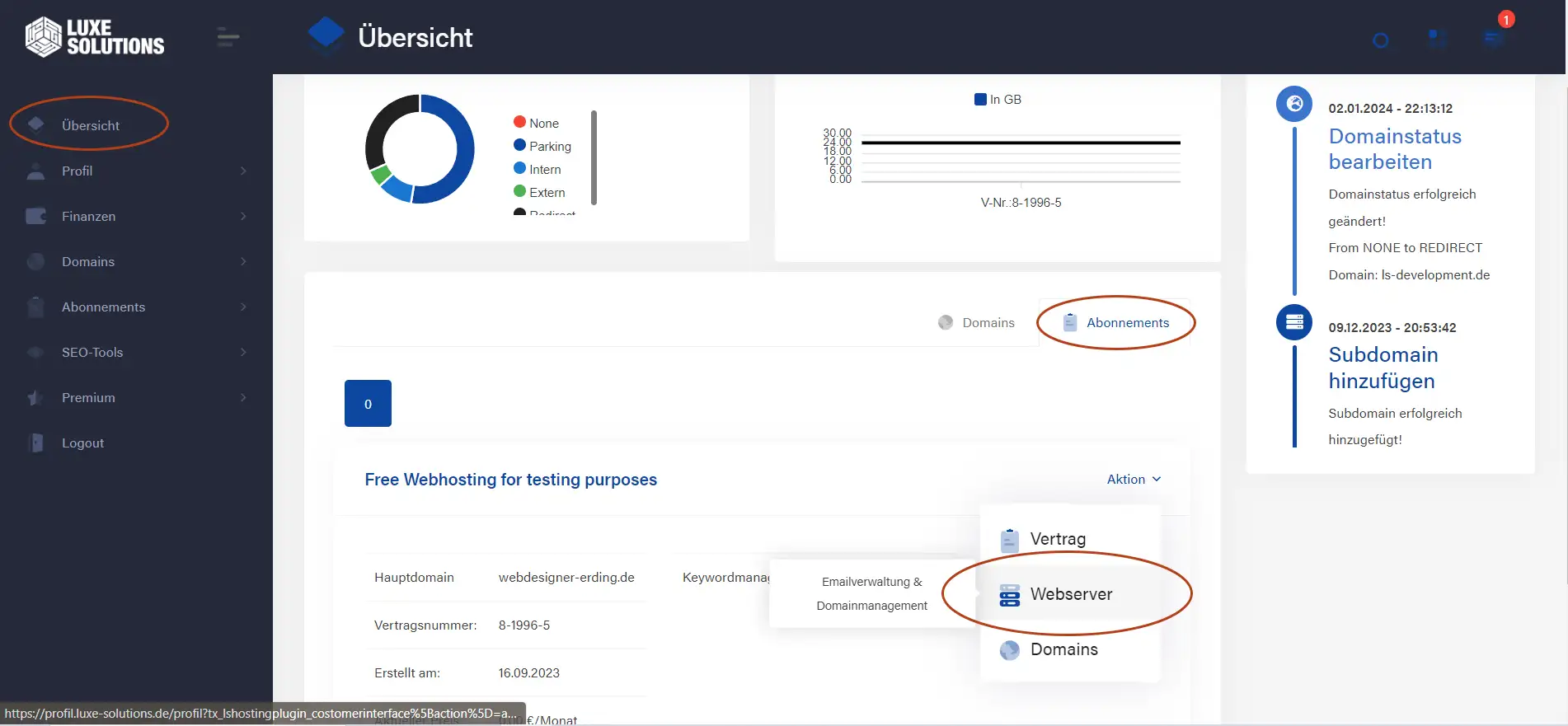1568x726 pixels.
Task: Click the Domains globe icon in sidebar
Action: [35, 261]
